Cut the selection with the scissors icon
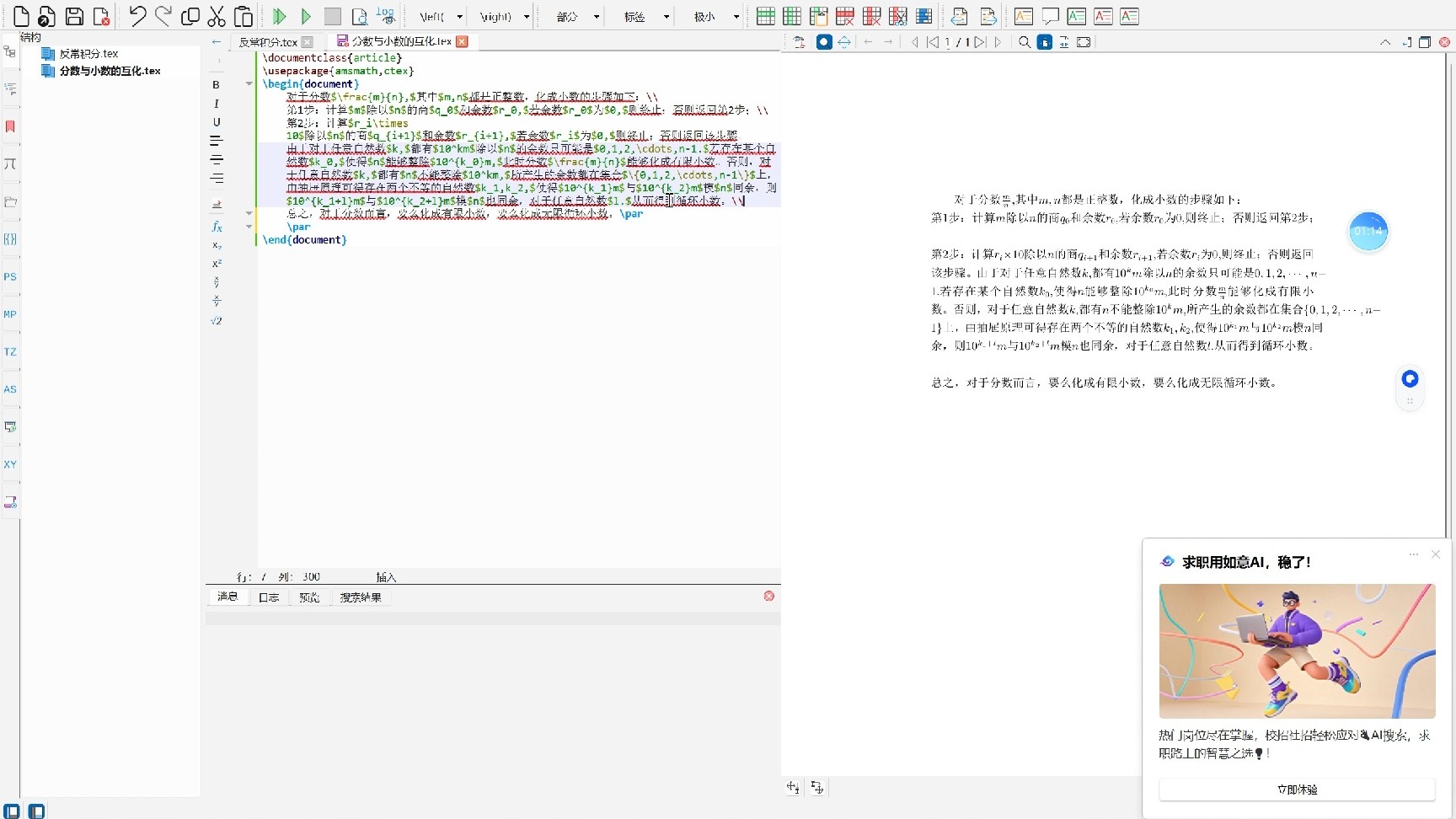Viewport: 1456px width, 819px height. tap(217, 16)
